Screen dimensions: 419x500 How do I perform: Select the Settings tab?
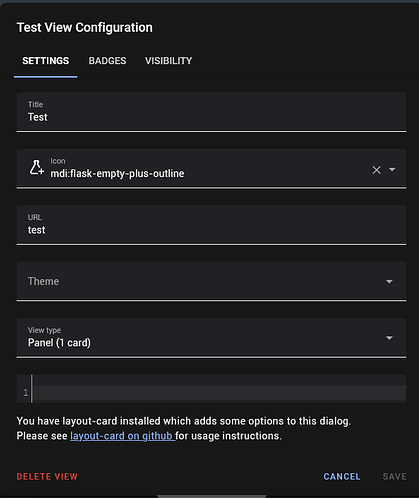coord(46,61)
